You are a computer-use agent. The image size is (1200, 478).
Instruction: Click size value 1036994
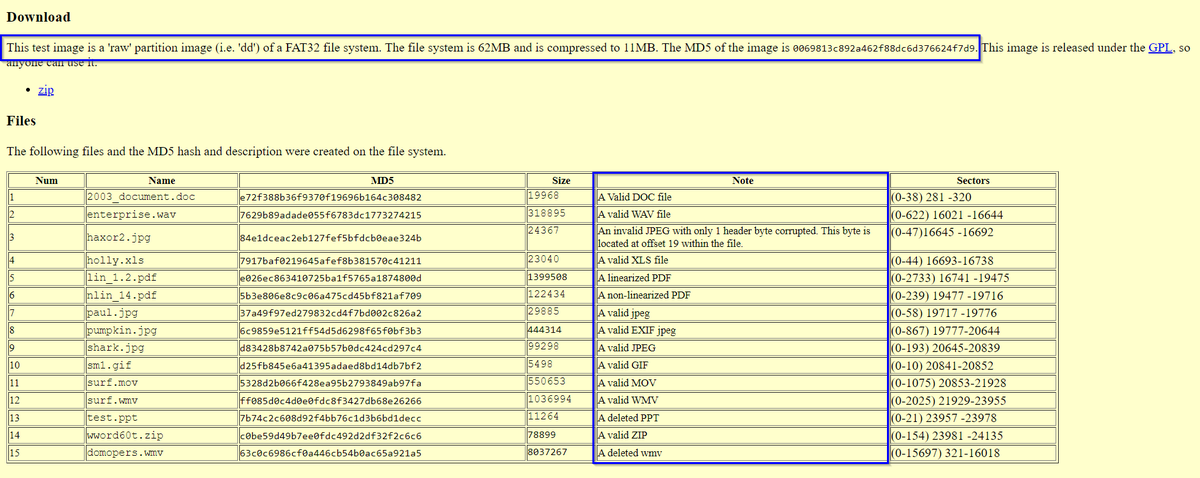coord(549,399)
